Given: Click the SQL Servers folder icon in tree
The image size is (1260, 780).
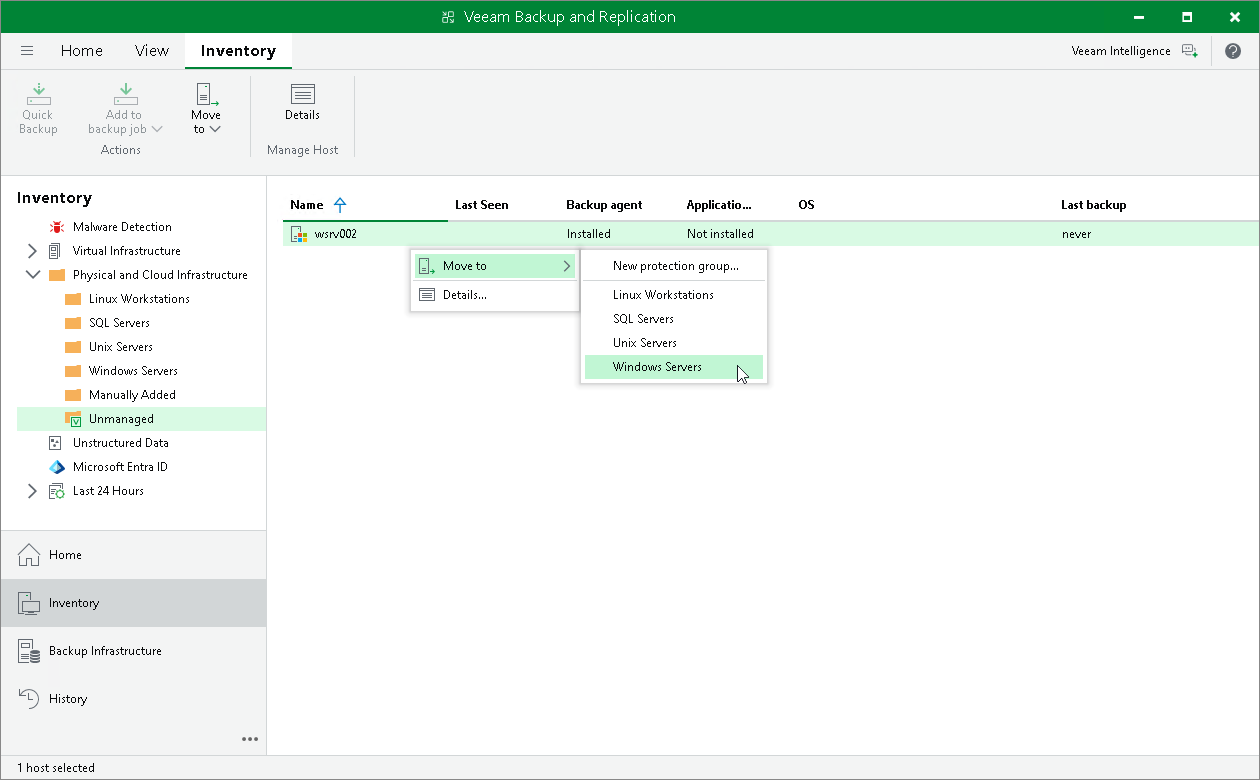Looking at the screenshot, I should [73, 323].
